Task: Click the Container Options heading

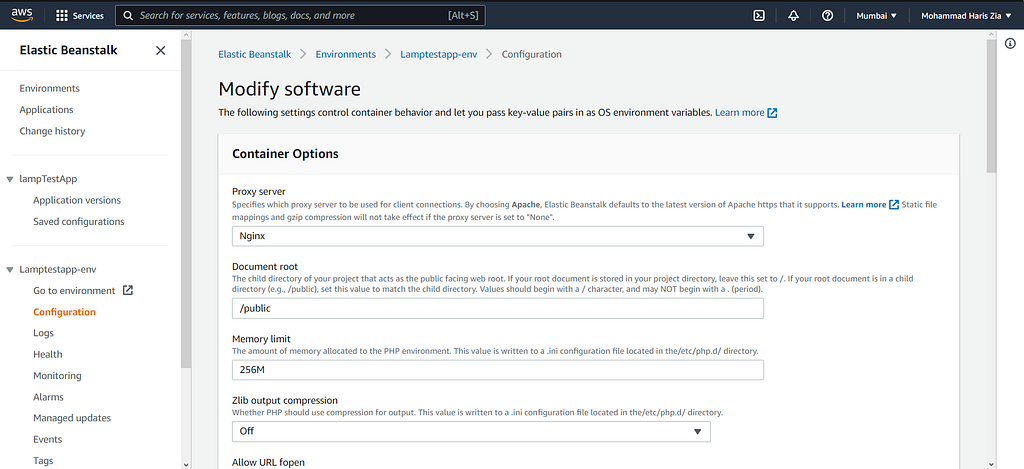Action: (285, 154)
